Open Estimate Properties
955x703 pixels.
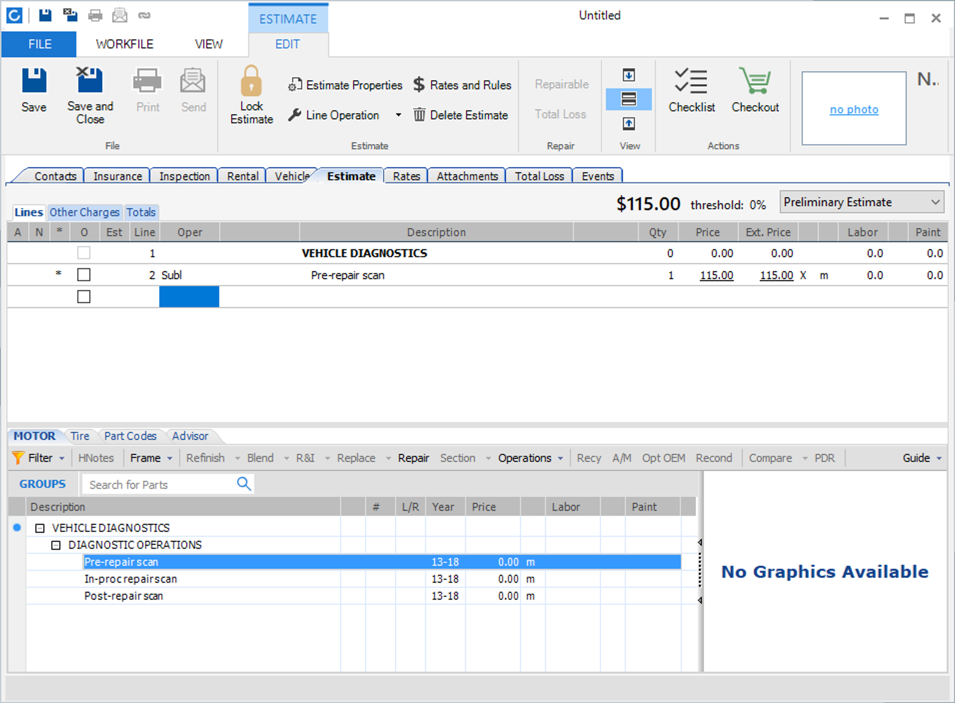coord(345,85)
